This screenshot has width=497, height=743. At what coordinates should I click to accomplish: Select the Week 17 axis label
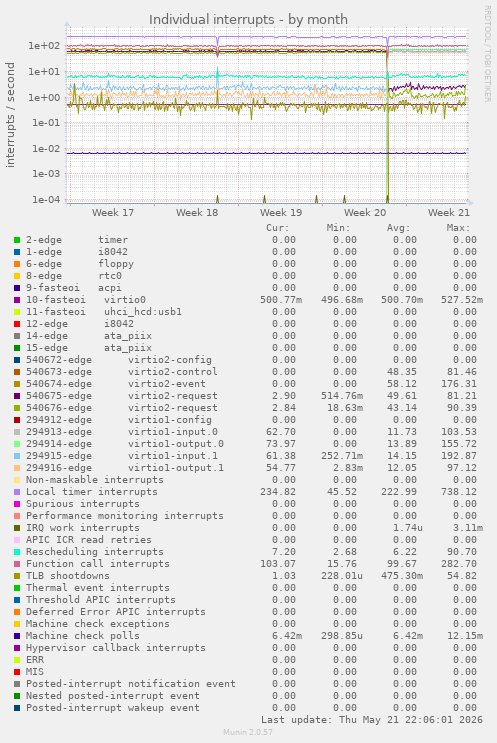[113, 213]
